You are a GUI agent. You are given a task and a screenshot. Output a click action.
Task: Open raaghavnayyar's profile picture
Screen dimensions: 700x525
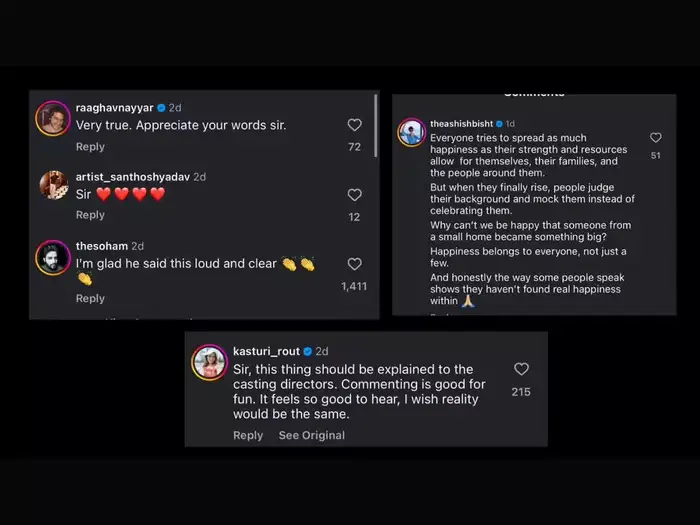click(x=53, y=117)
